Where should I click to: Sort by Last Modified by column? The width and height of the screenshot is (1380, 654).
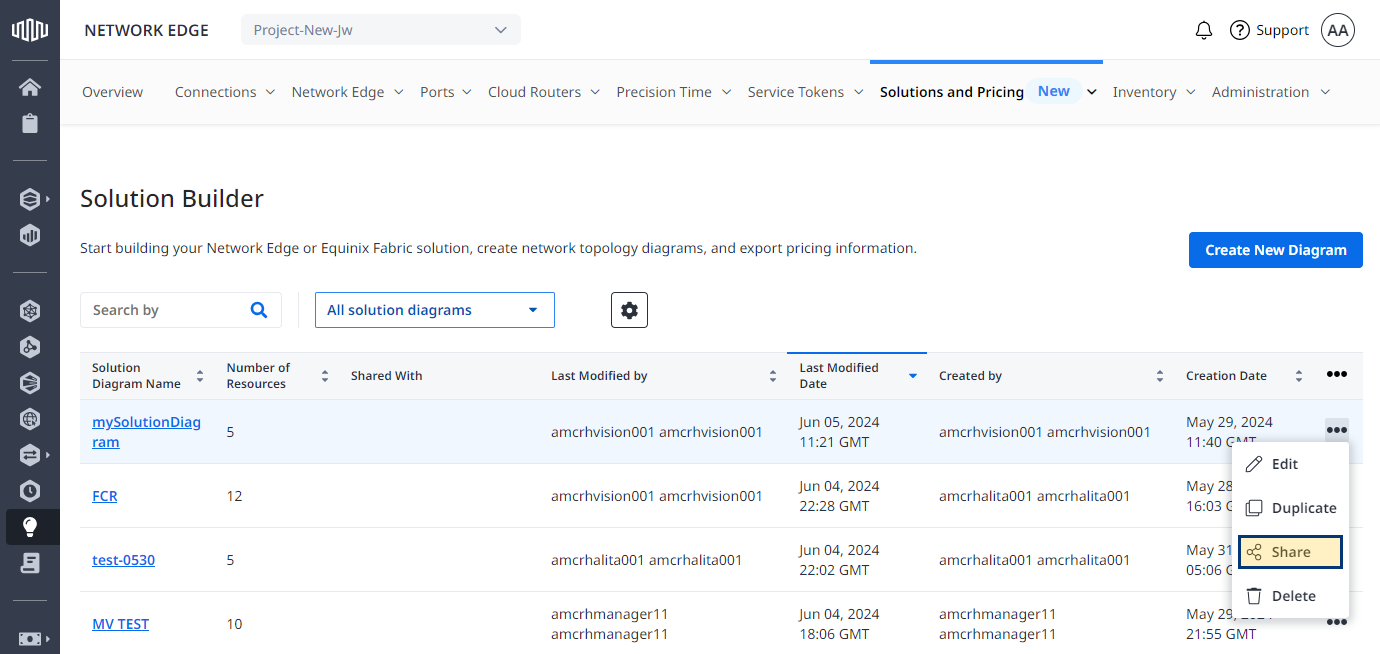pyautogui.click(x=773, y=376)
